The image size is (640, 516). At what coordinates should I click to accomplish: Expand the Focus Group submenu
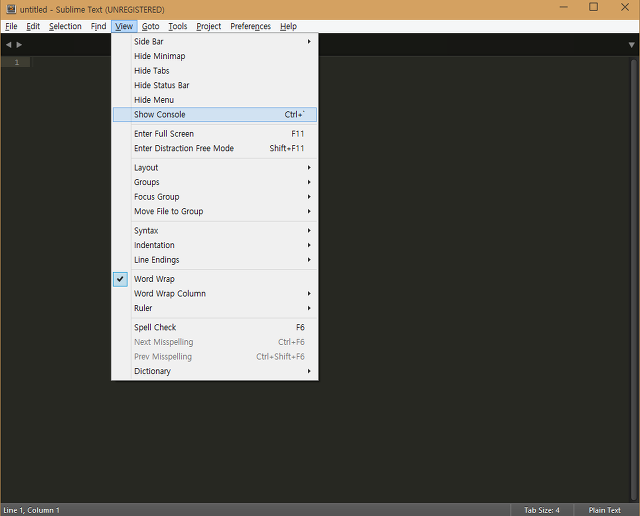pyautogui.click(x=215, y=197)
